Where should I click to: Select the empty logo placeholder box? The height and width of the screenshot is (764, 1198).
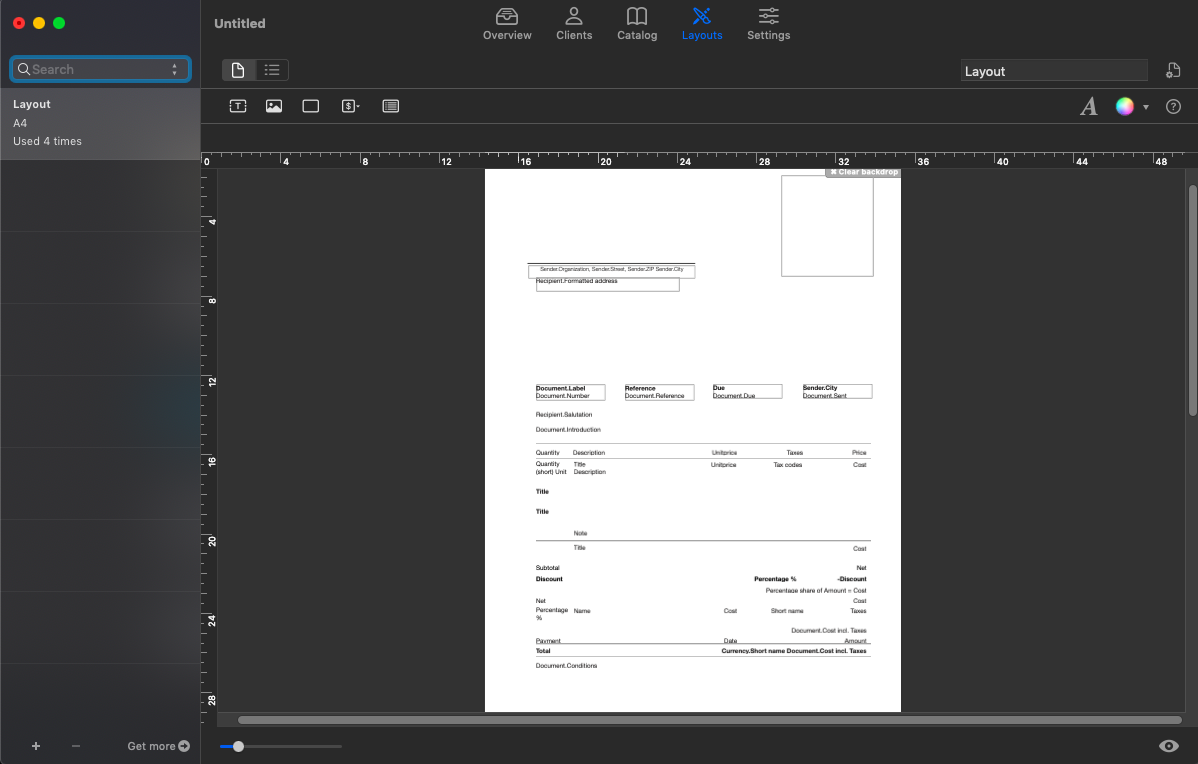click(827, 226)
